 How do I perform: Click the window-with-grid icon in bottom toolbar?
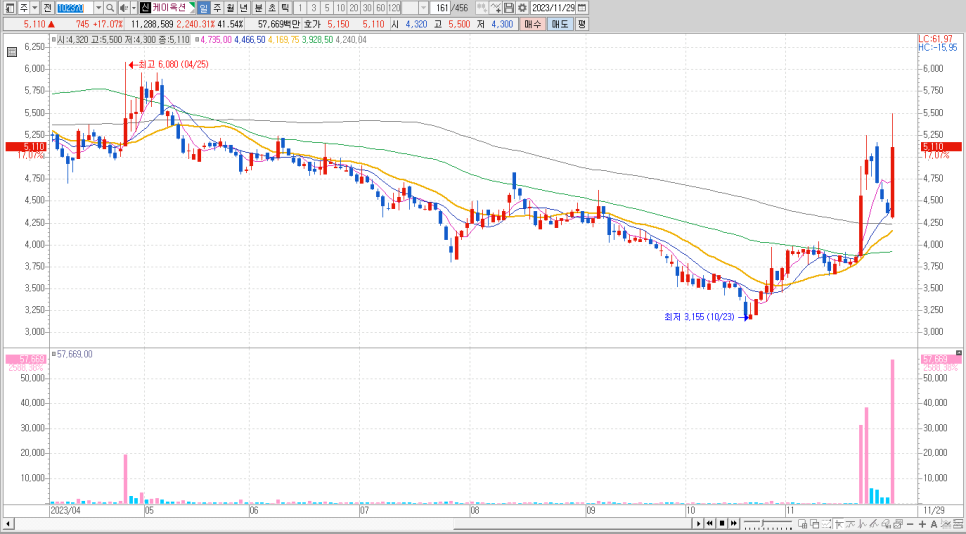click(802, 524)
